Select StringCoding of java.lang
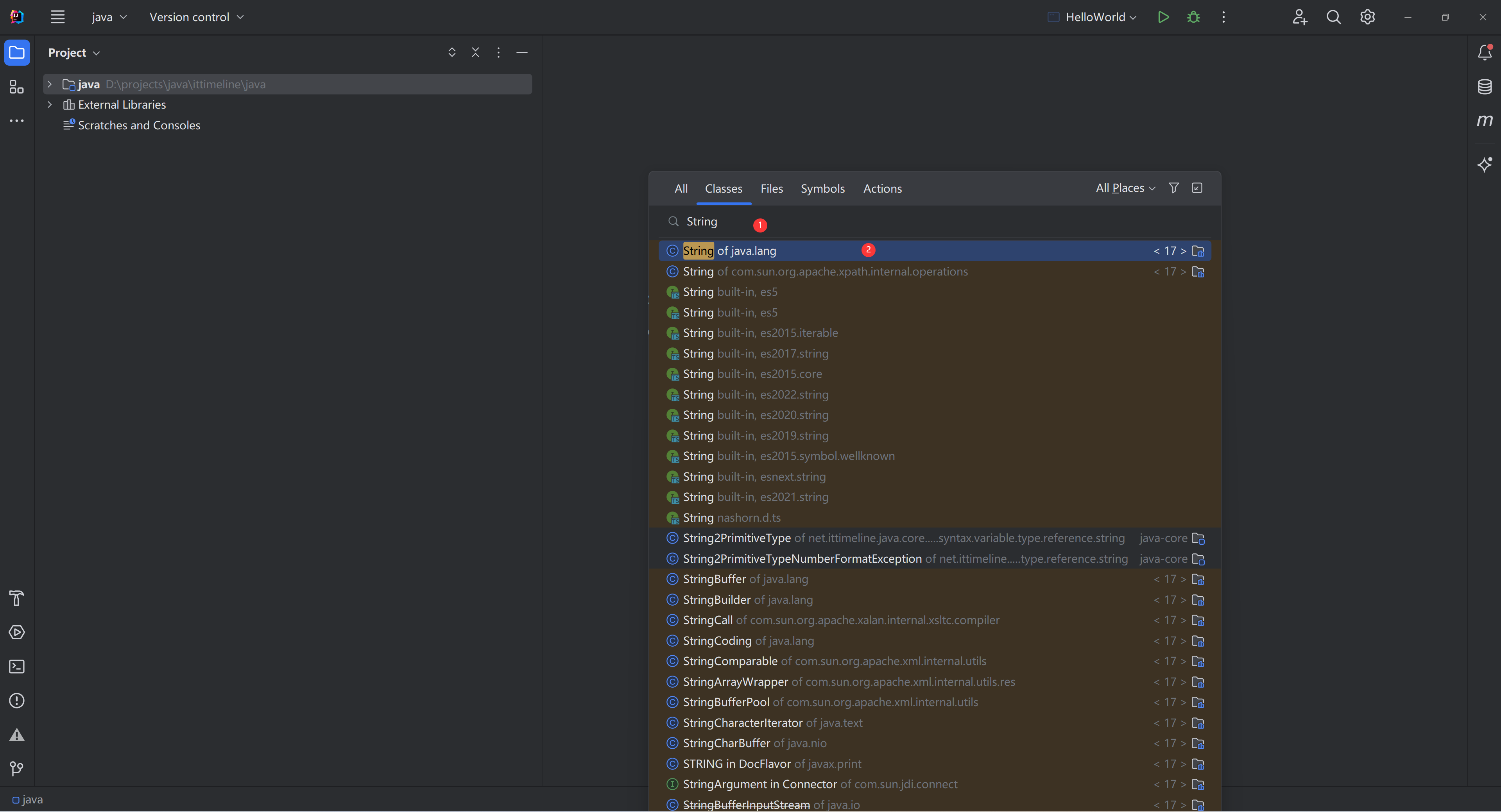This screenshot has width=1501, height=812. 935,641
